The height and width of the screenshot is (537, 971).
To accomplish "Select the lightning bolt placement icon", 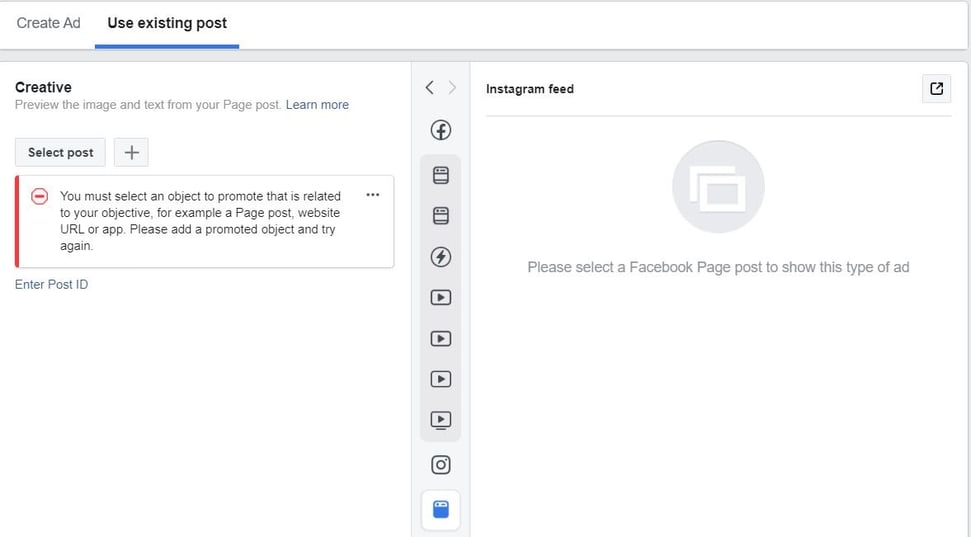I will (x=440, y=257).
